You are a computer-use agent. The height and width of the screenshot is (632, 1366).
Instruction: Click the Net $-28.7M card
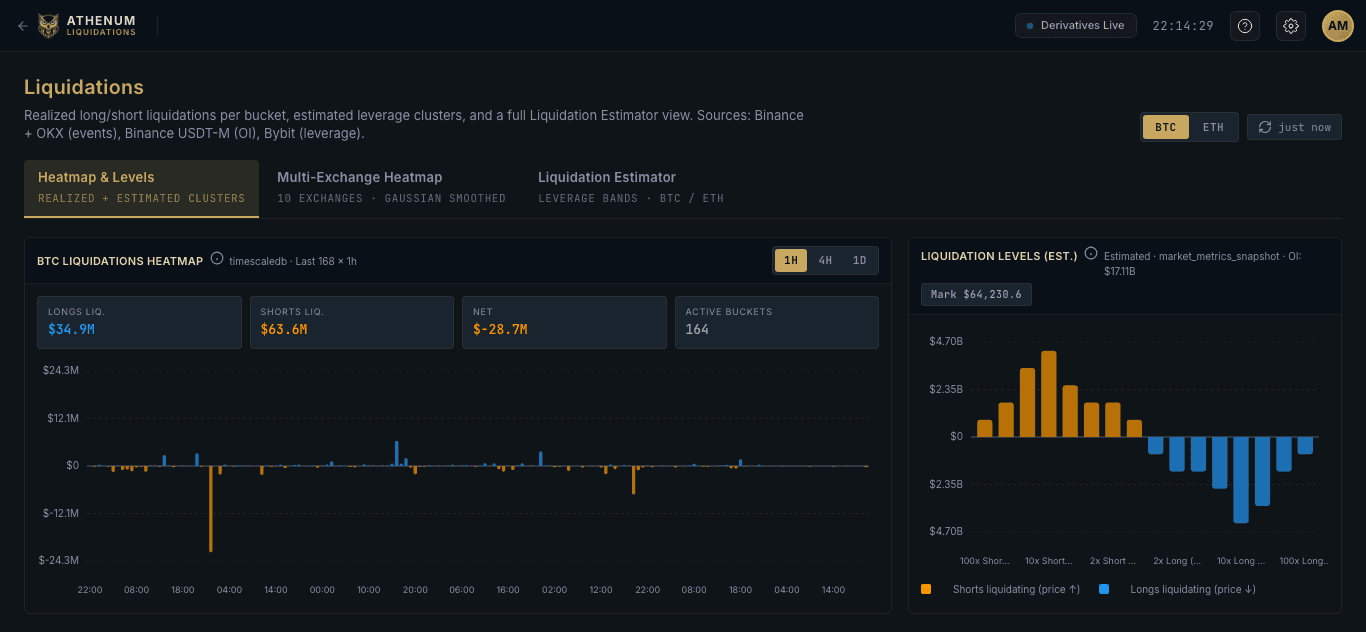tap(564, 322)
